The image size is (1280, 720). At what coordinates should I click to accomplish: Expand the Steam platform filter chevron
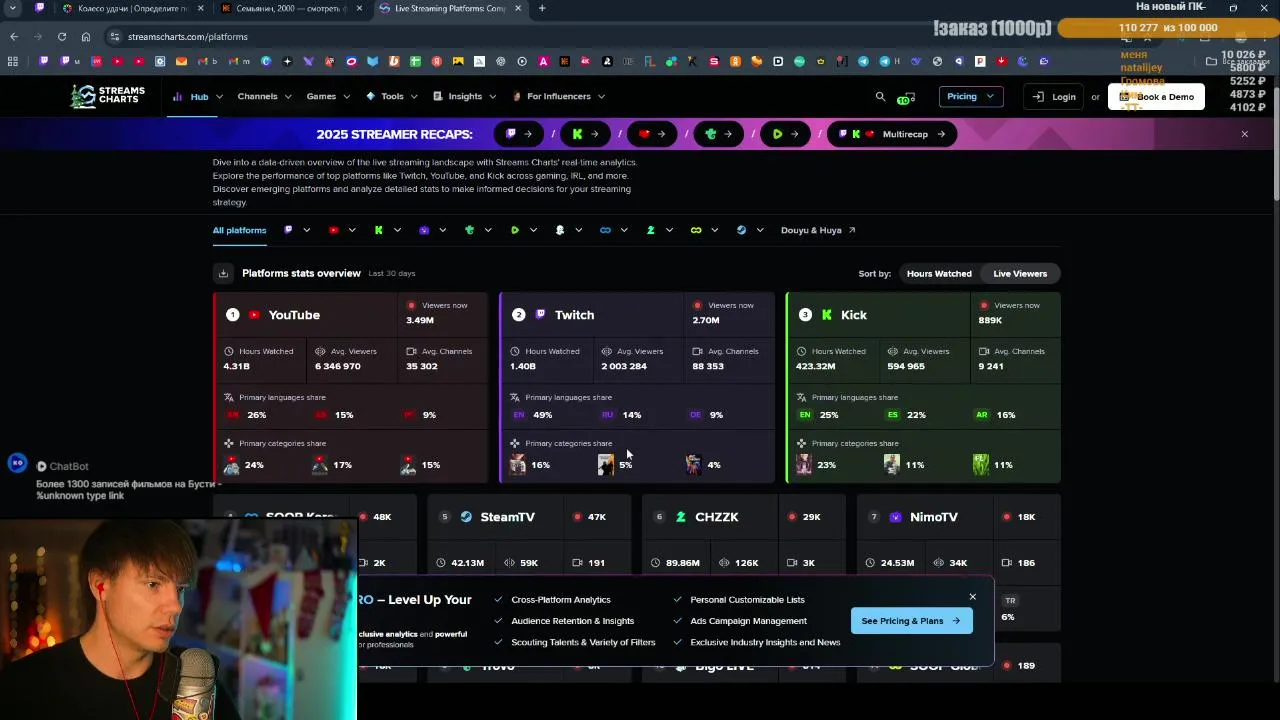760,230
